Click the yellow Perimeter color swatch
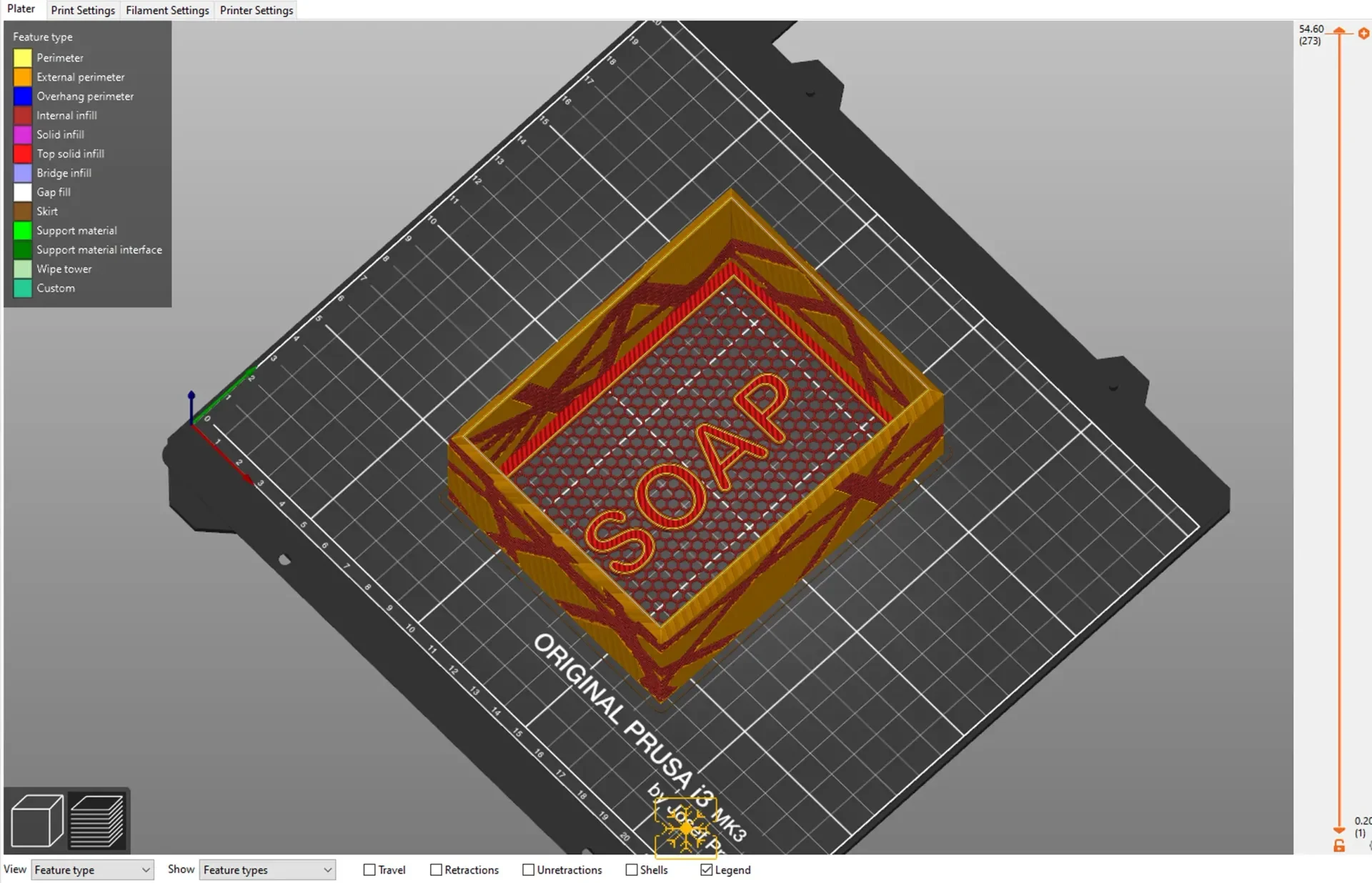1372x883 pixels. tap(23, 58)
